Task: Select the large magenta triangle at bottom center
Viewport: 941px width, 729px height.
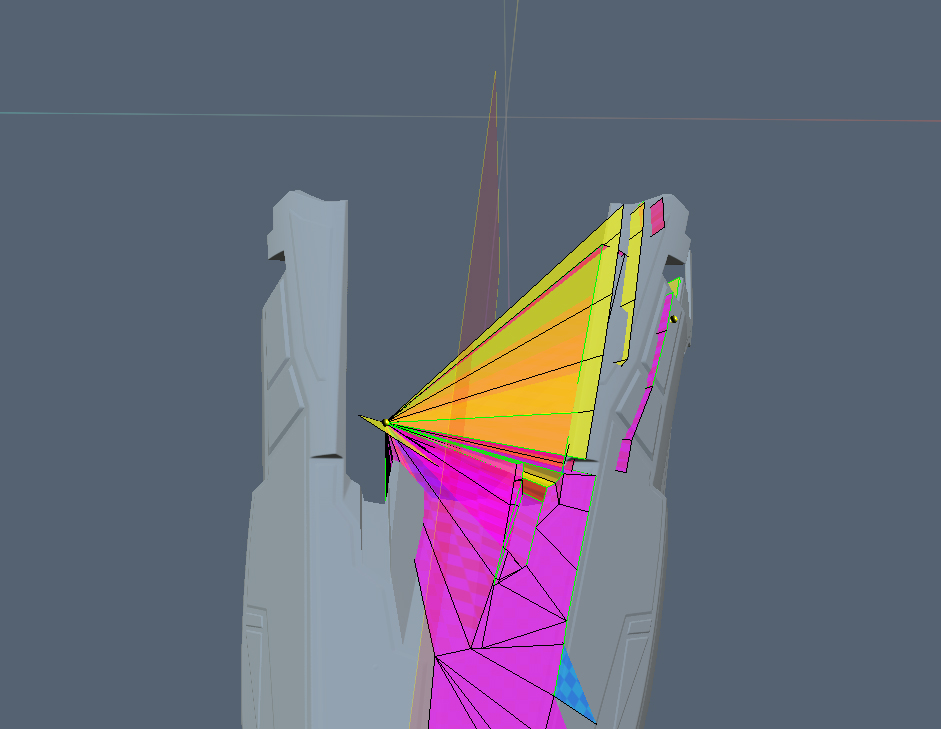Action: click(490, 690)
